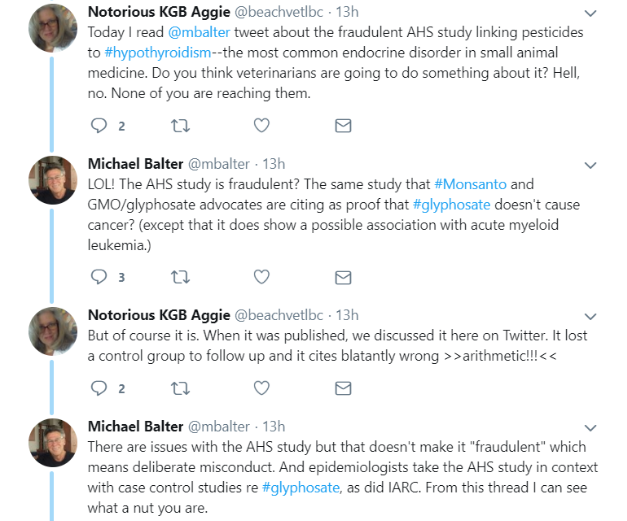
Task: Reply to first tweet about fraudulent AHS study
Action: [x=98, y=126]
